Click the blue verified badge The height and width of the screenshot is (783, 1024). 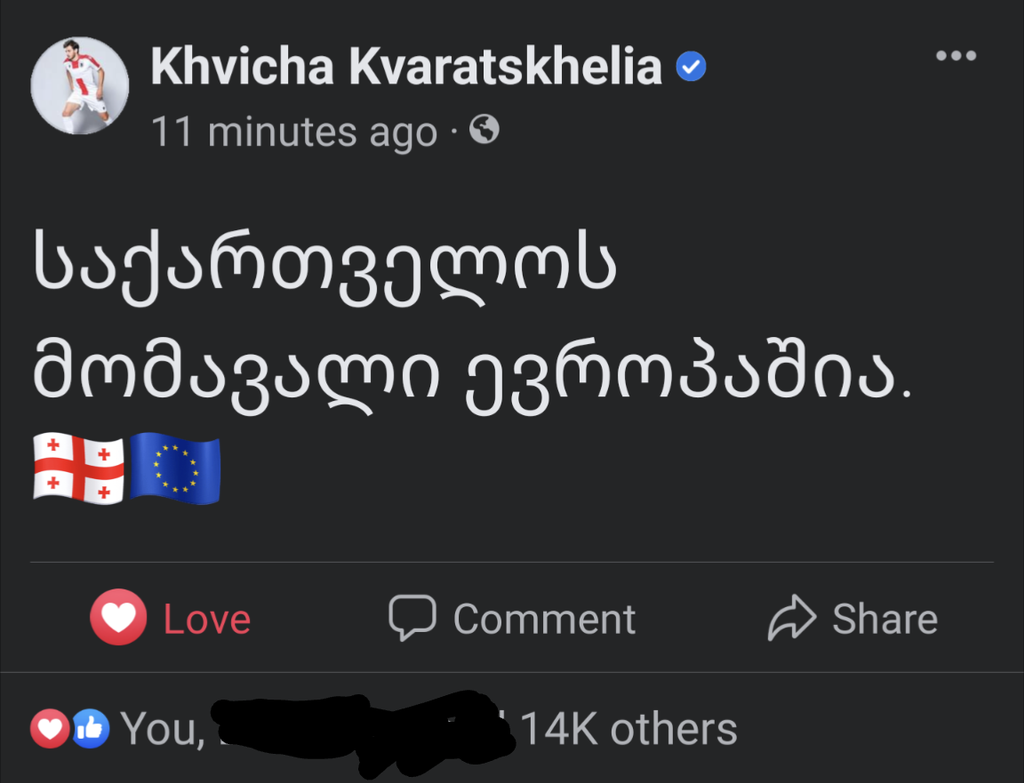pos(692,67)
